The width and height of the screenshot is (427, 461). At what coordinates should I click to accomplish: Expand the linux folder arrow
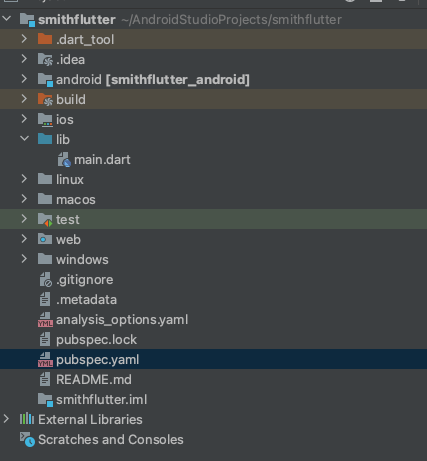pos(24,179)
